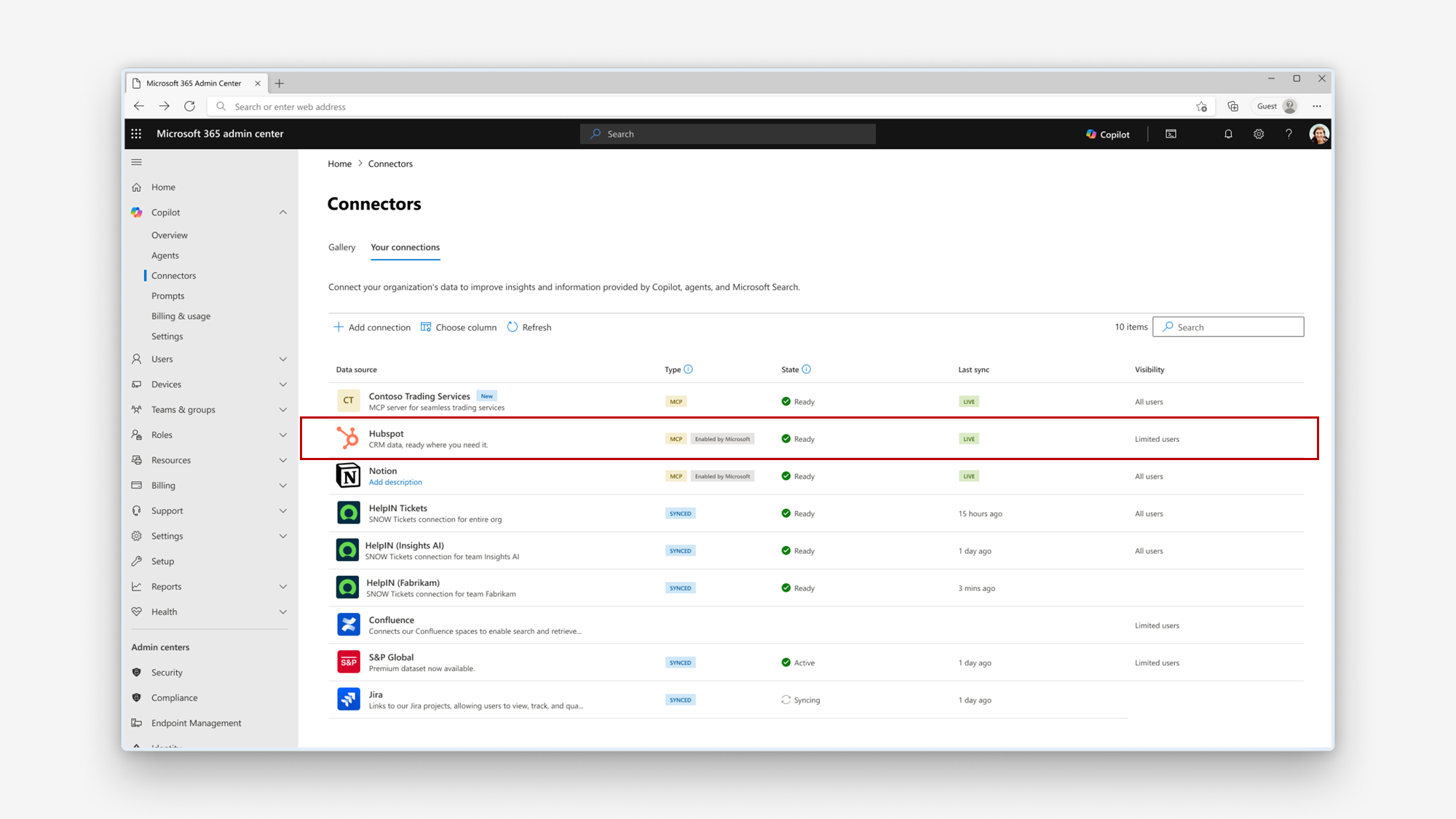
Task: Click the LIVE status toggle for Notion
Action: pyautogui.click(x=968, y=475)
